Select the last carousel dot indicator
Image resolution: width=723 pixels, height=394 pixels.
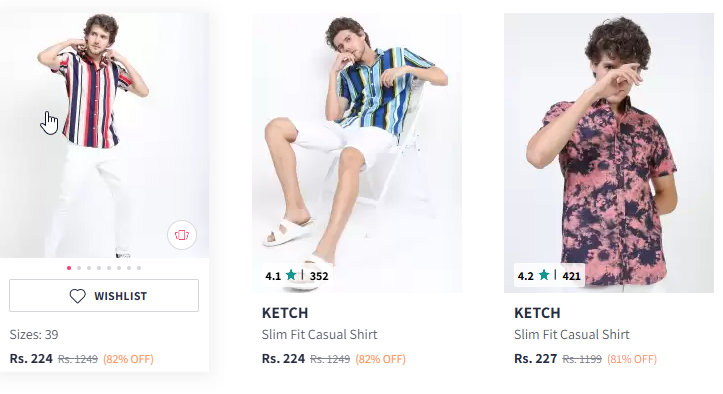139,268
